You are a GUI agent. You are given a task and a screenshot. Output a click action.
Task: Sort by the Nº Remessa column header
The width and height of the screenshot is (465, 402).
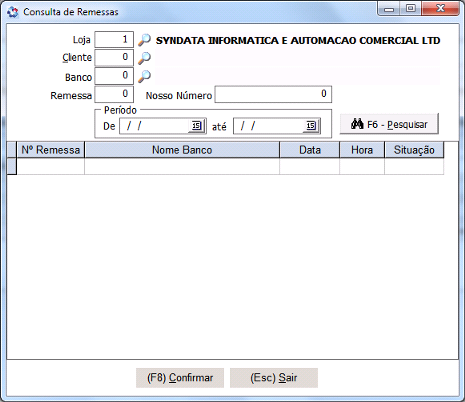pos(51,150)
